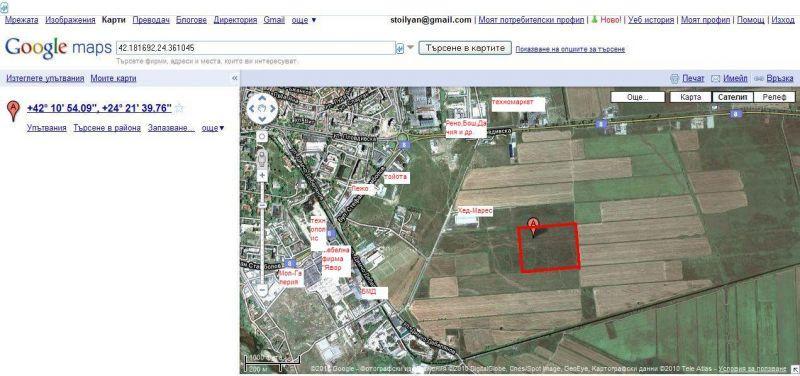This screenshot has height=376, width=800.
Task: Collapse the left panel with double chevron
Action: click(235, 78)
